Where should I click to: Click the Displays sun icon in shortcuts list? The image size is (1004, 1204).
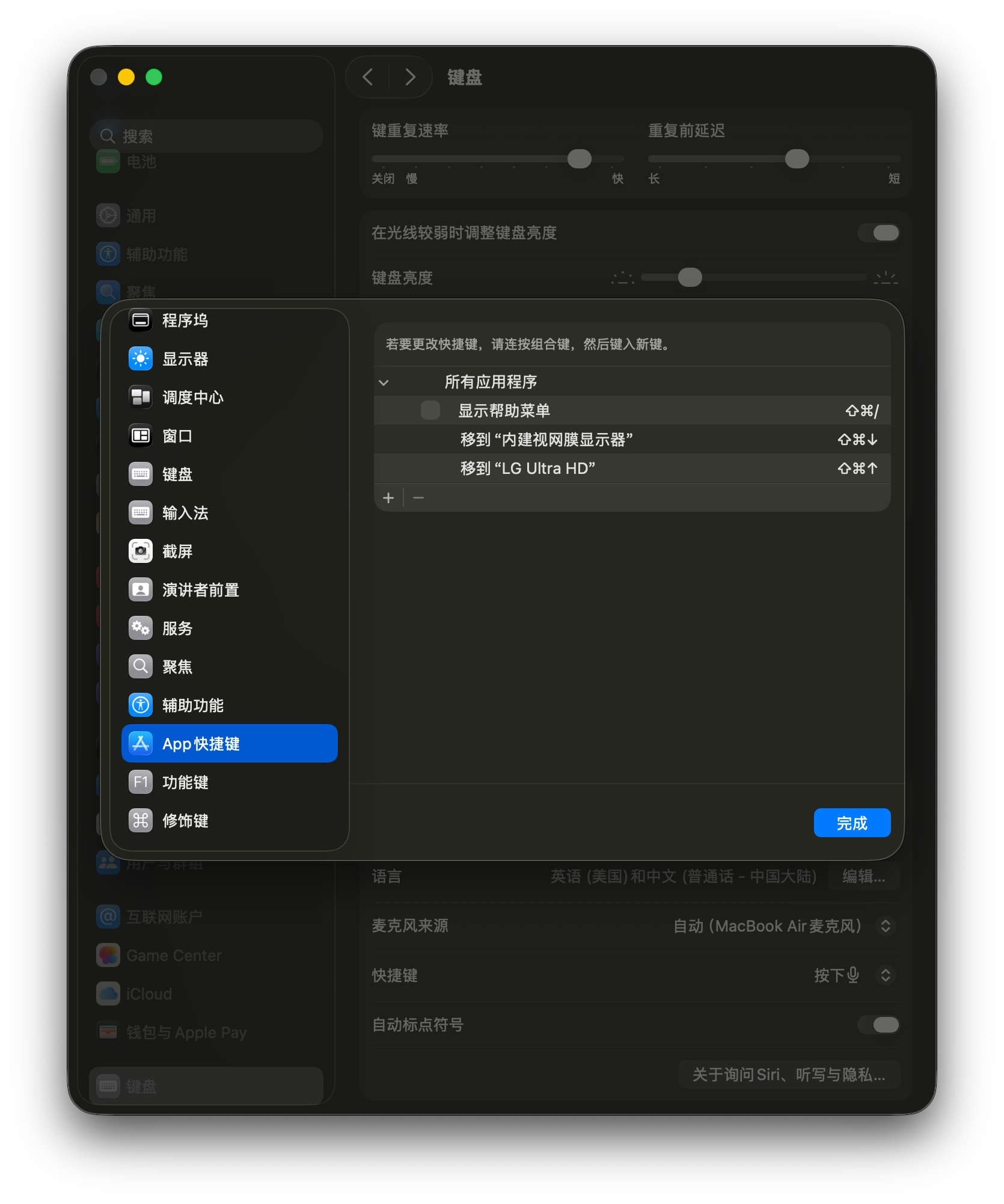coord(141,359)
